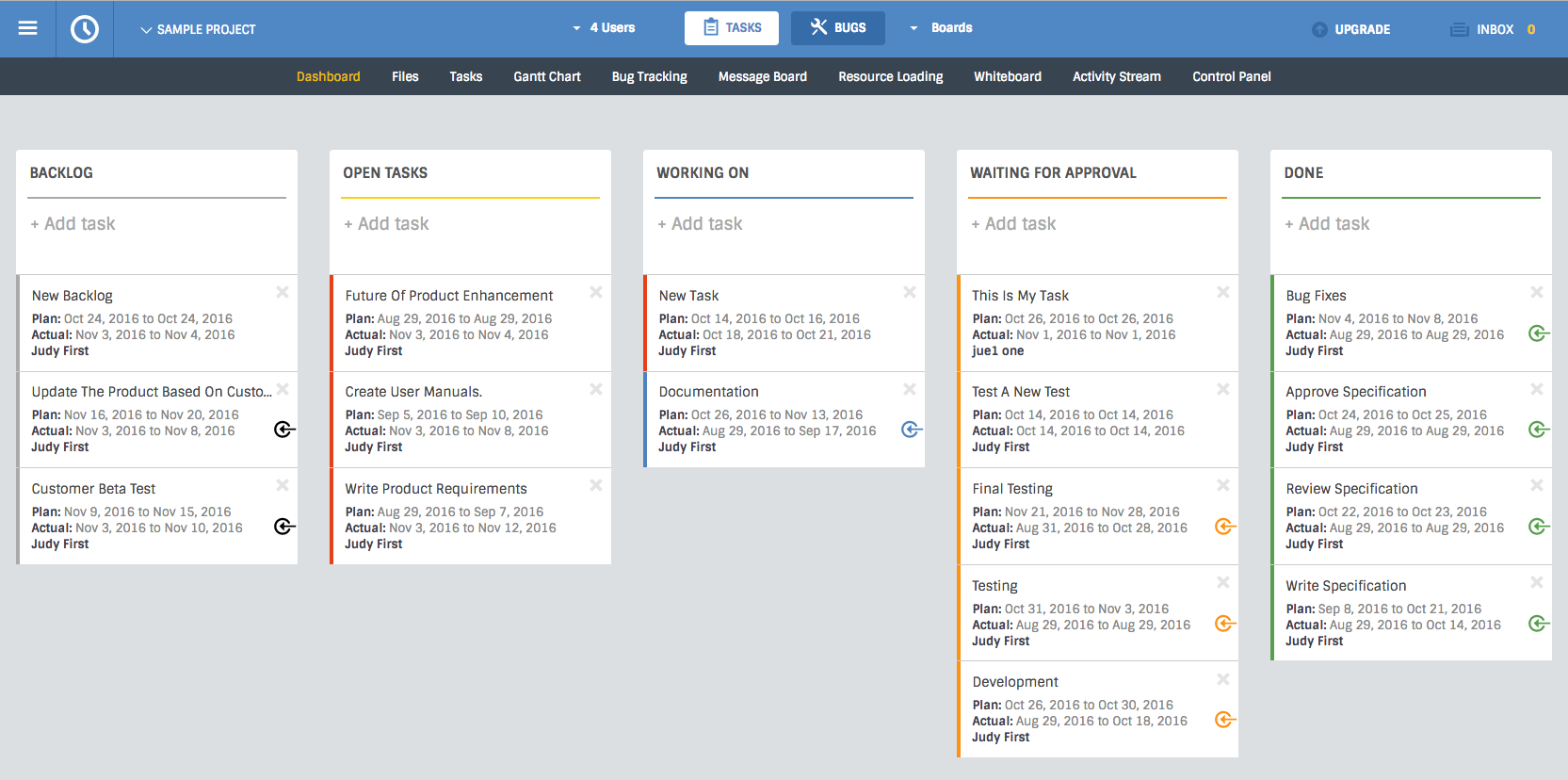Remove the New Backlog card

[283, 292]
